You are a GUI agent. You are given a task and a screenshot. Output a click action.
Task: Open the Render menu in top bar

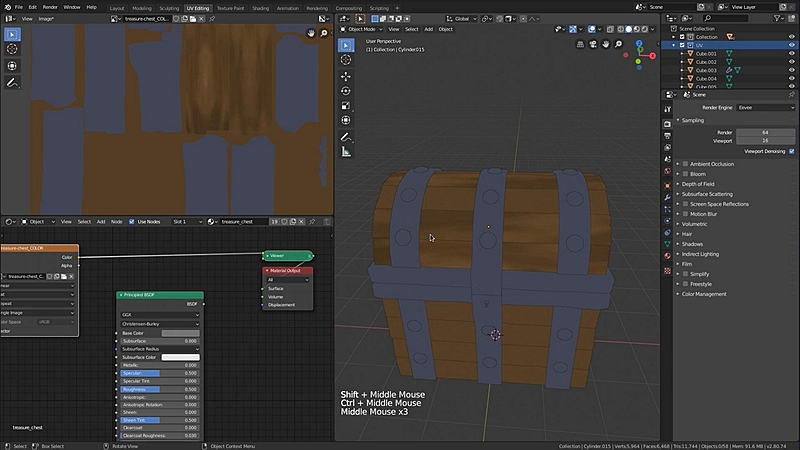50,7
